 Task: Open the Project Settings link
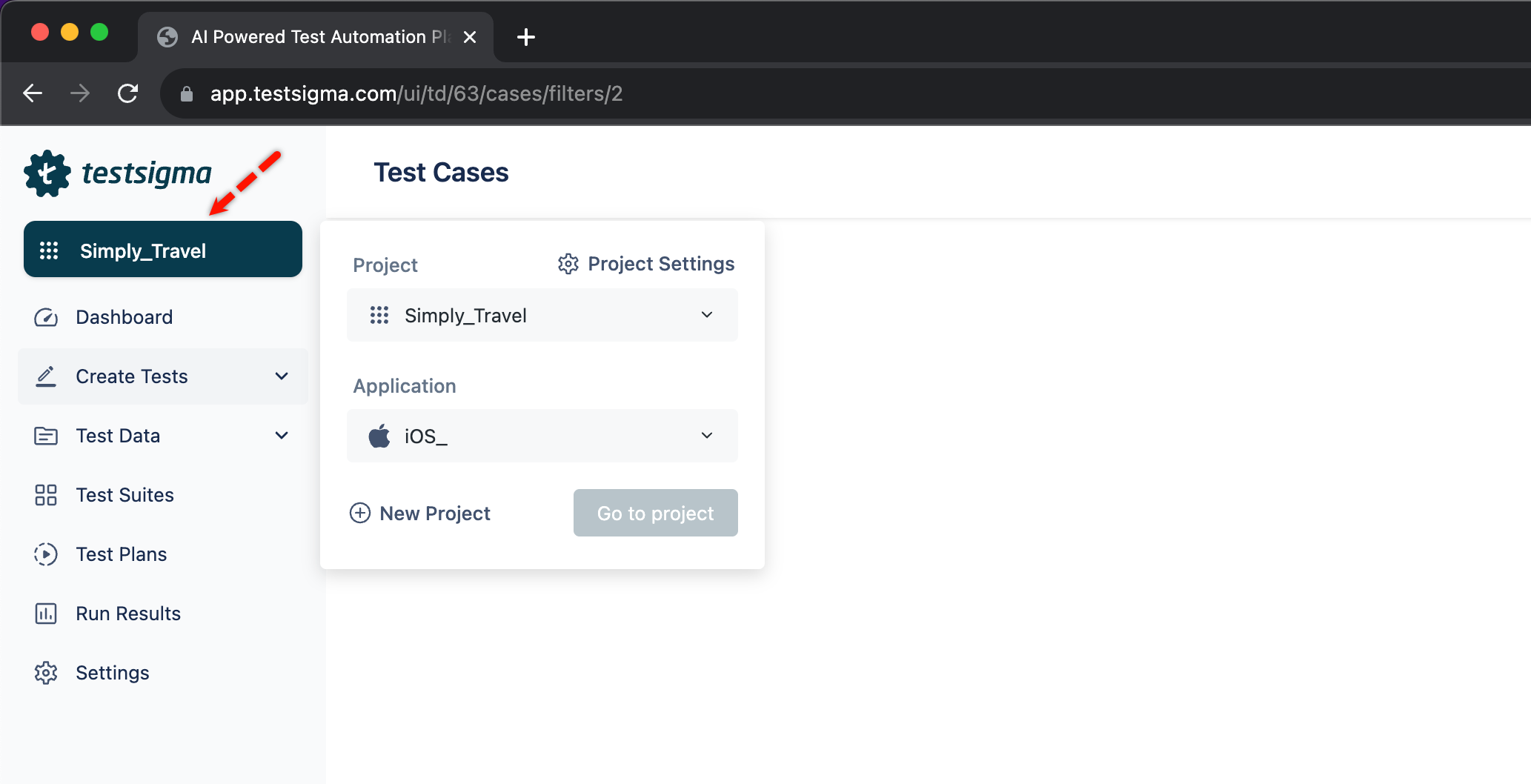(646, 264)
